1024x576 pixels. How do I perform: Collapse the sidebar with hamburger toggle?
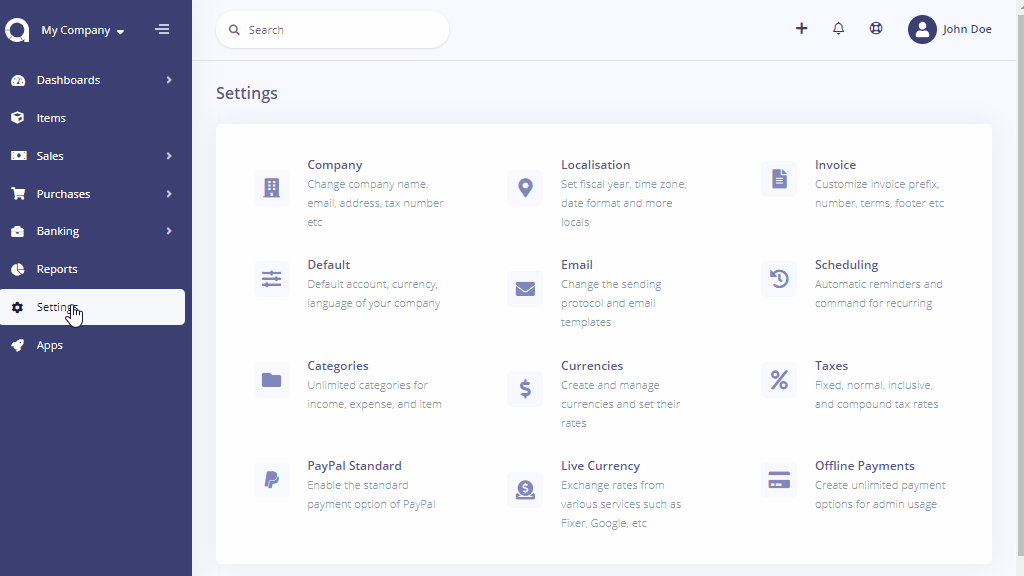click(x=162, y=29)
